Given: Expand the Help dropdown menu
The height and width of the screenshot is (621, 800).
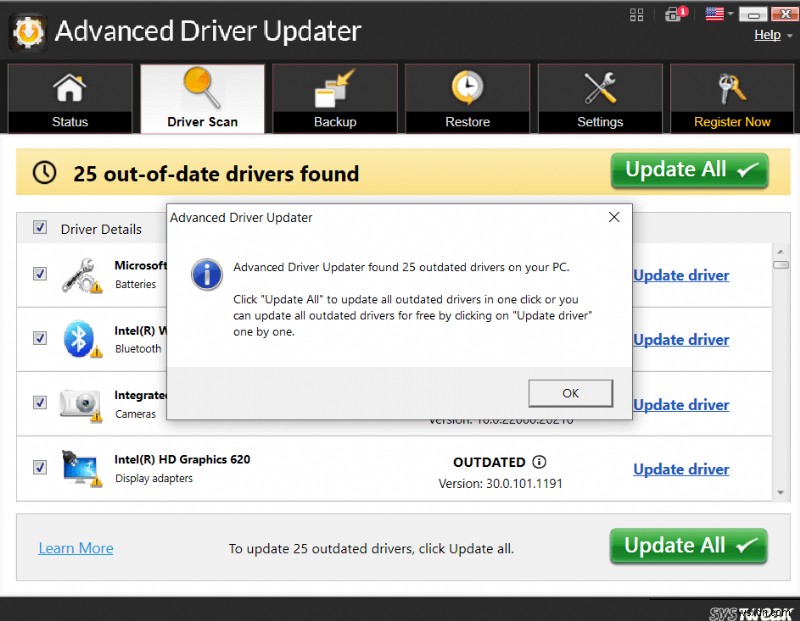Looking at the screenshot, I should 766,34.
